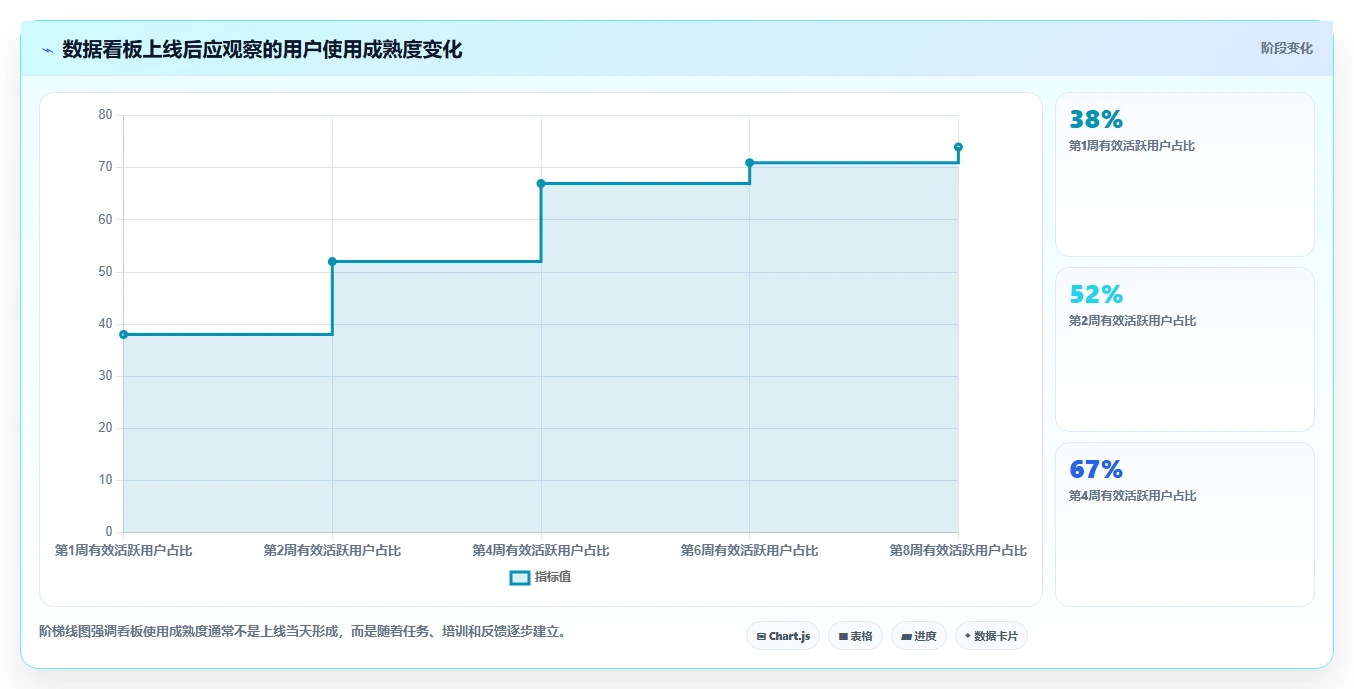
Task: Toggle the 指标值 legend item
Action: (x=540, y=577)
